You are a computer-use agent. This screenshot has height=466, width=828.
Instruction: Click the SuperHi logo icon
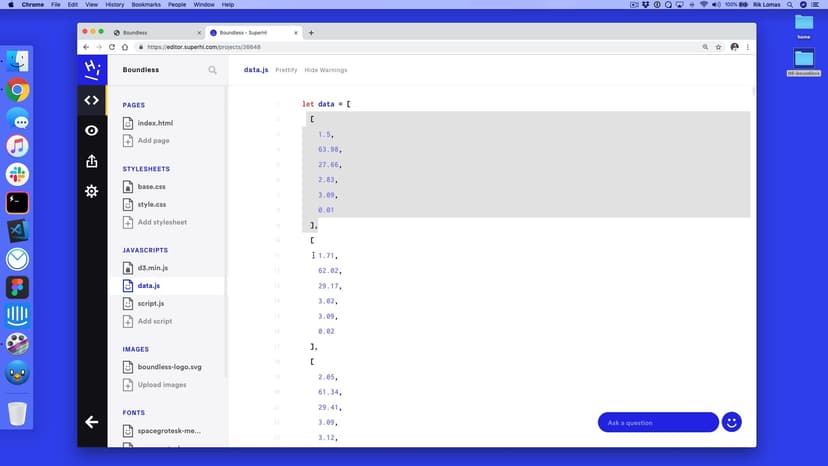(x=91, y=69)
